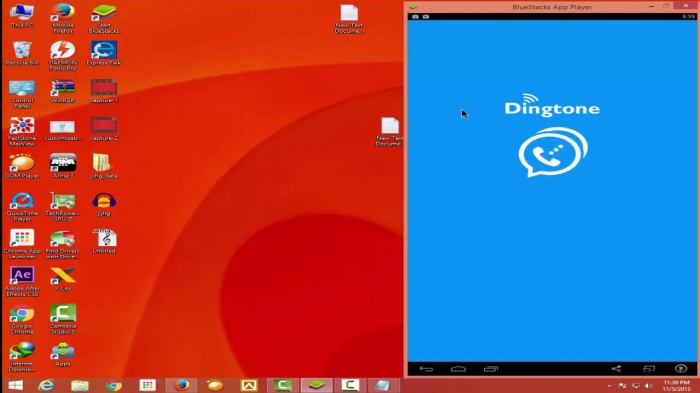Maximize the BlueStacks App Player window

[666, 6]
